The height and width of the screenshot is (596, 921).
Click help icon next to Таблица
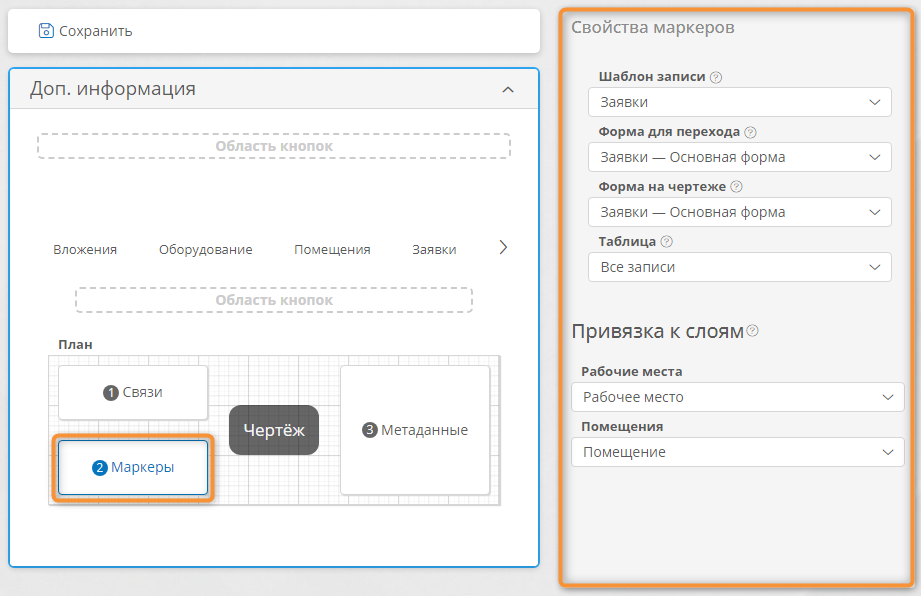point(666,241)
